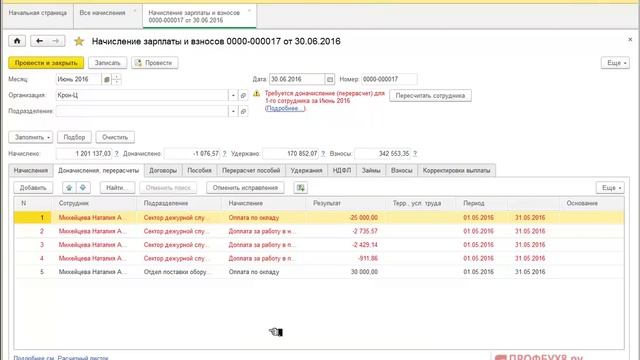This screenshot has height=360, width=640.
Task: Click the Номер input field
Action: pyautogui.click(x=389, y=79)
